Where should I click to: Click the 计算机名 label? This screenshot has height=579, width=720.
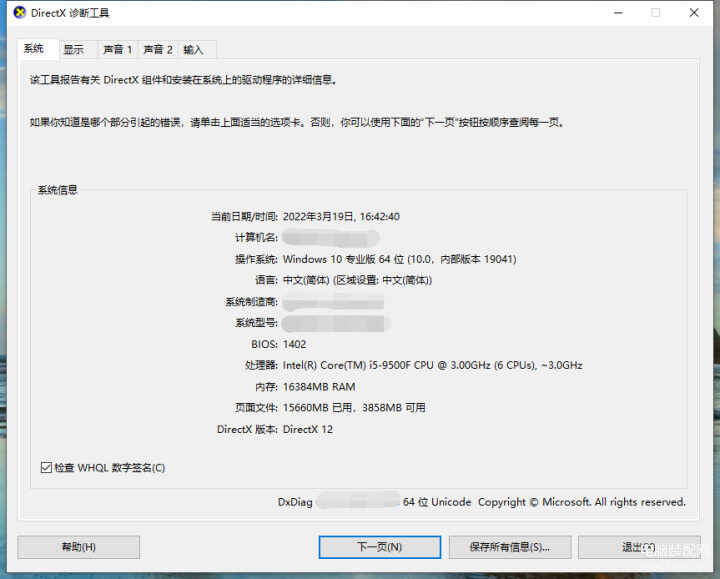[256, 238]
